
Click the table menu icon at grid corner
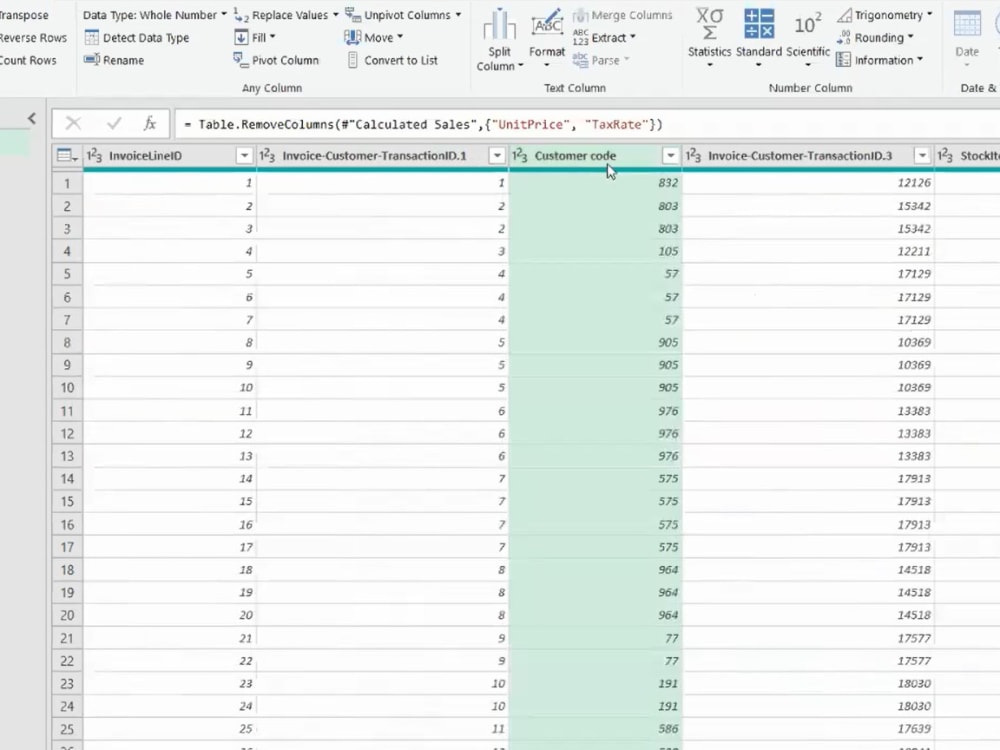[x=67, y=156]
